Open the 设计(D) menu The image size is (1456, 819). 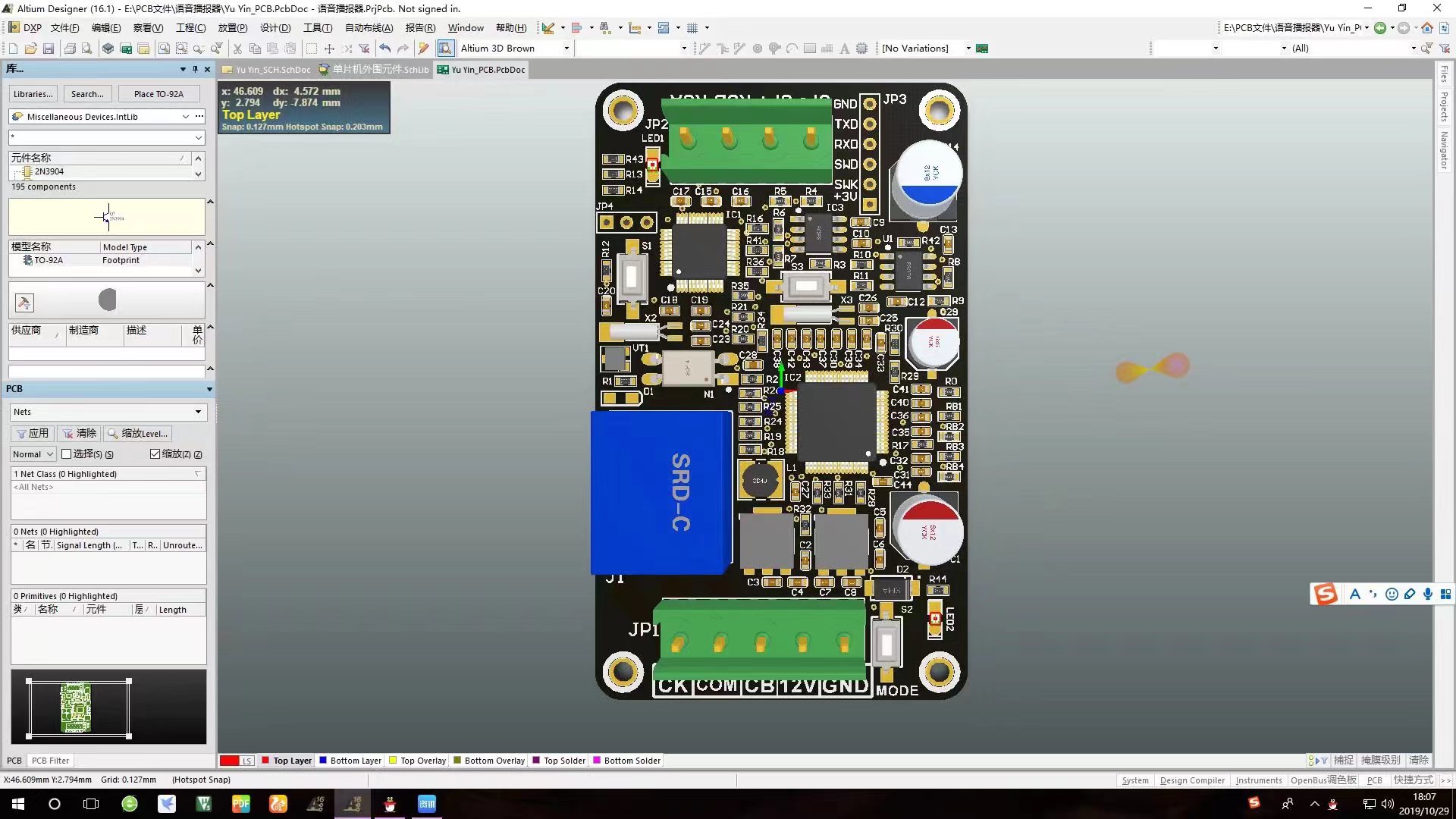[275, 28]
